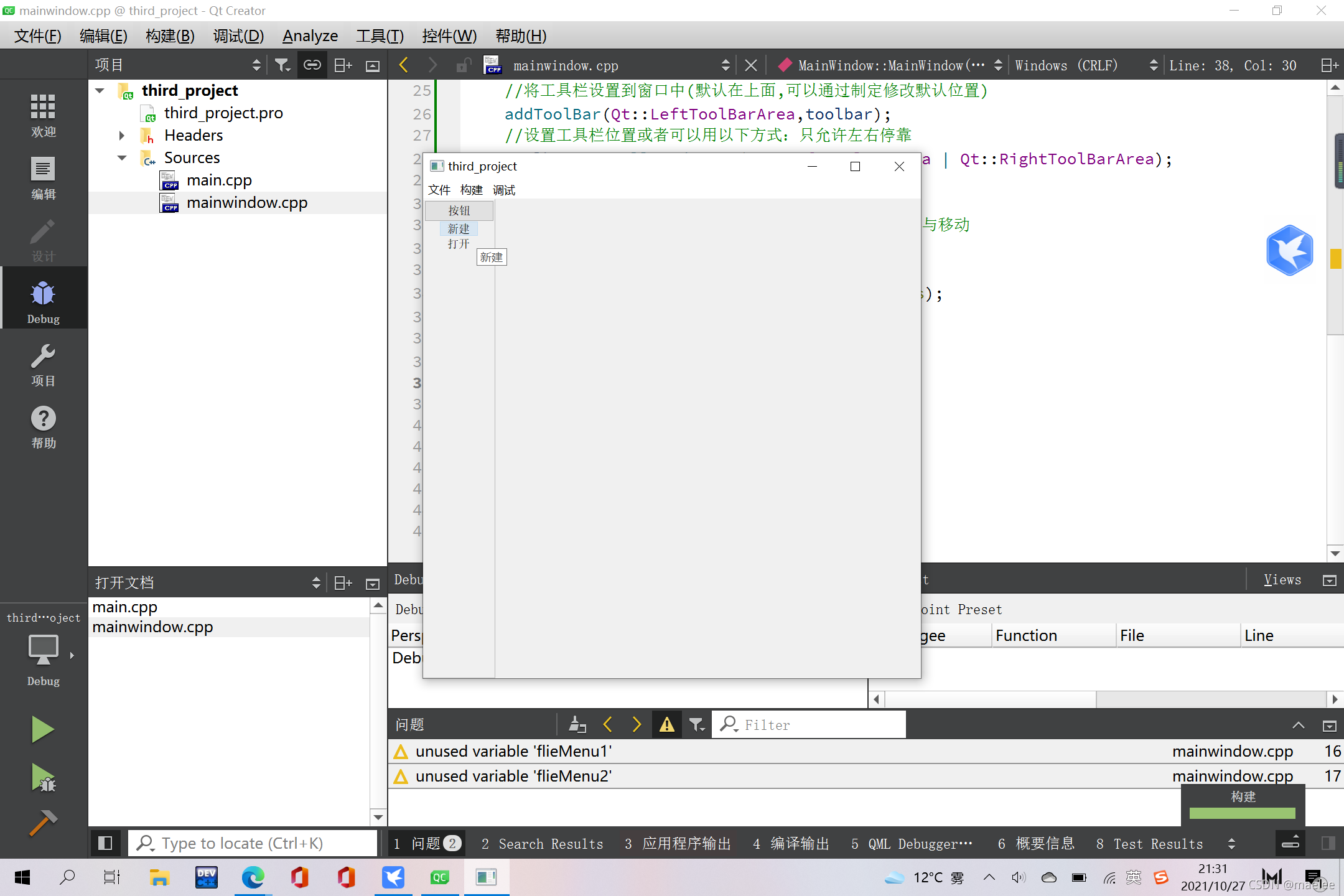Expand the third_project root node

(99, 90)
